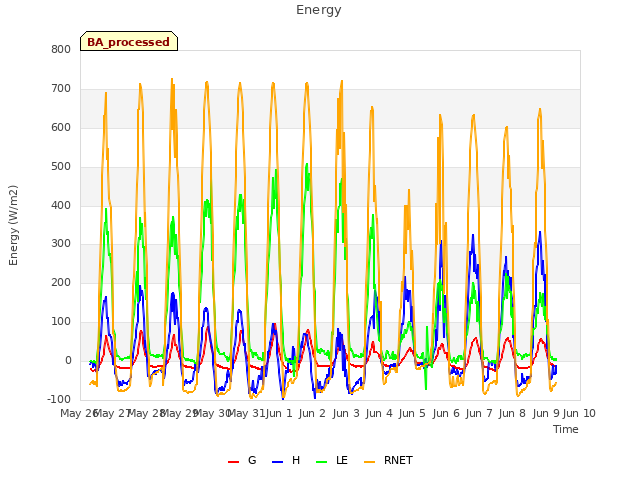
Task: Click the 200 y-axis tick label
Action: (x=61, y=282)
